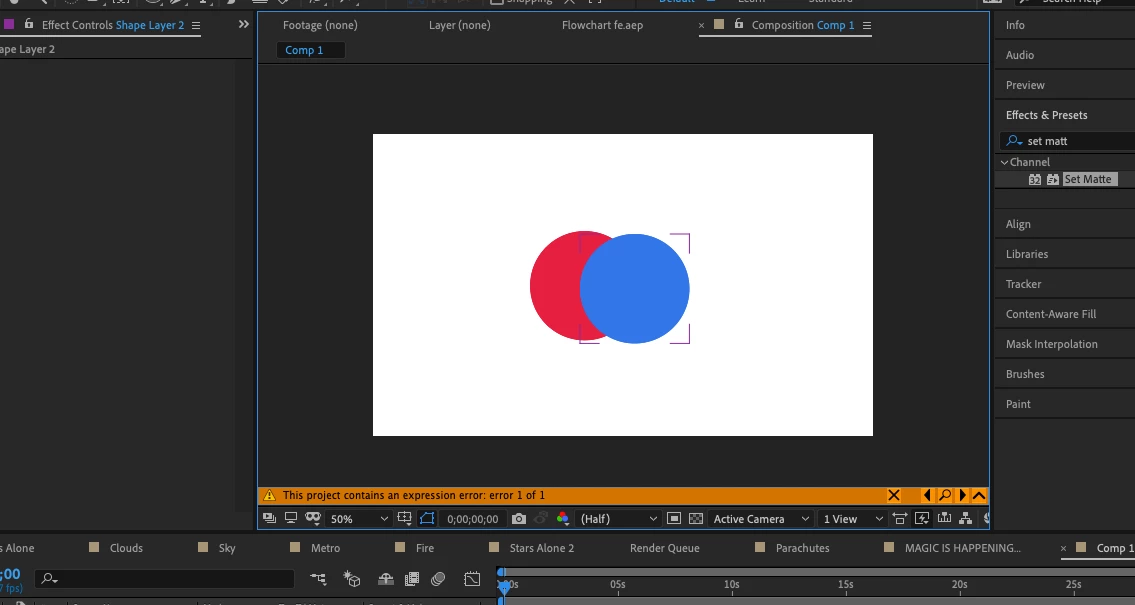Viewport: 1135px width, 605px height.
Task: Enable motion blur for layers in timeline
Action: tap(438, 579)
